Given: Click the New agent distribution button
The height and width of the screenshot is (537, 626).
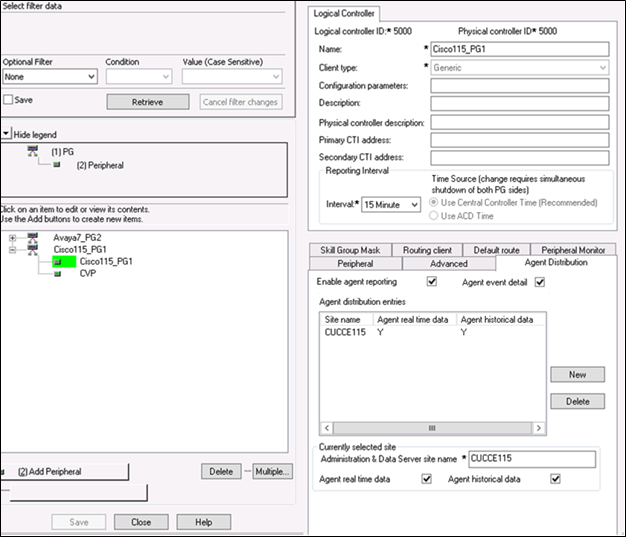Looking at the screenshot, I should [577, 375].
